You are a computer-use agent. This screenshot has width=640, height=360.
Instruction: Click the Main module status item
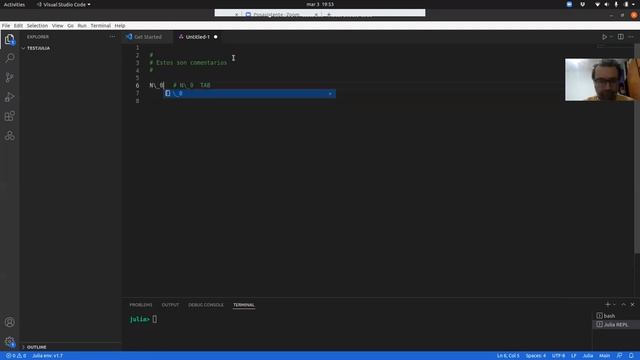click(604, 356)
